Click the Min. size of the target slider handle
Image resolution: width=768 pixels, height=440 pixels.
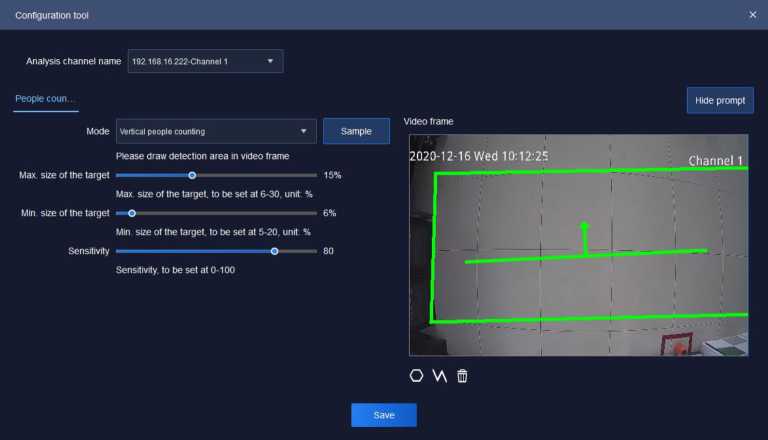[132, 213]
